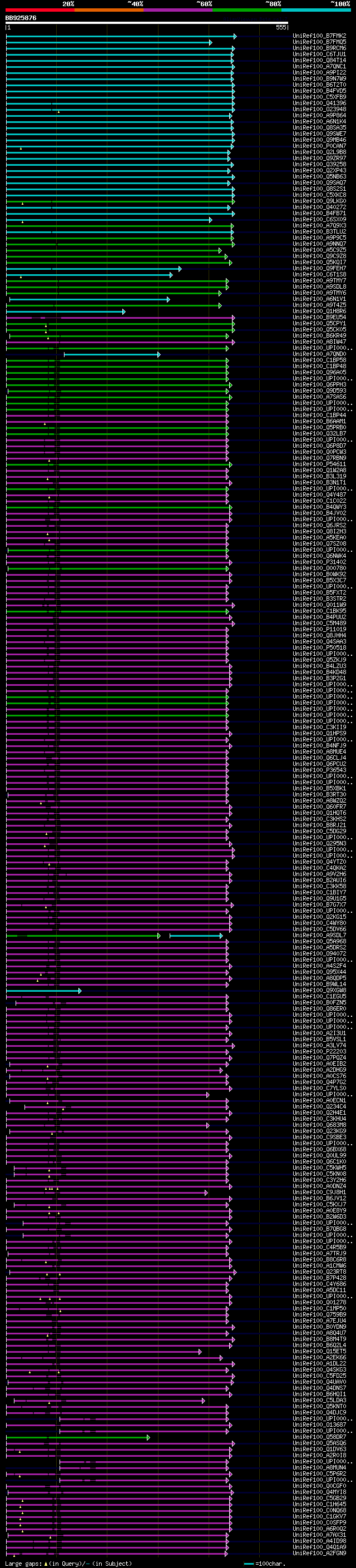Click the green ~80% identity legend segment

coord(247,10)
